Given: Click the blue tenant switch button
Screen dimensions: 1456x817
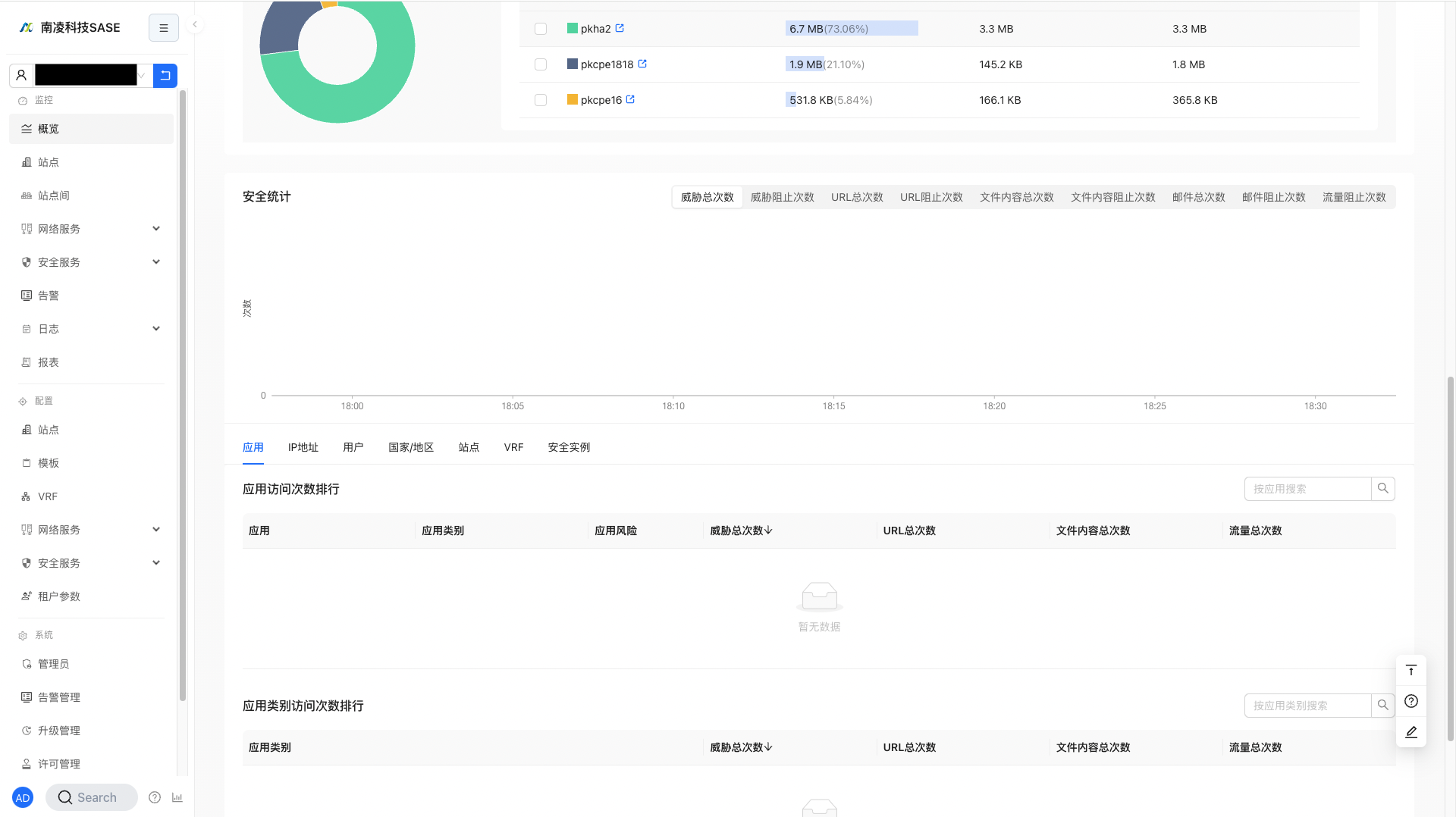Looking at the screenshot, I should (x=165, y=76).
